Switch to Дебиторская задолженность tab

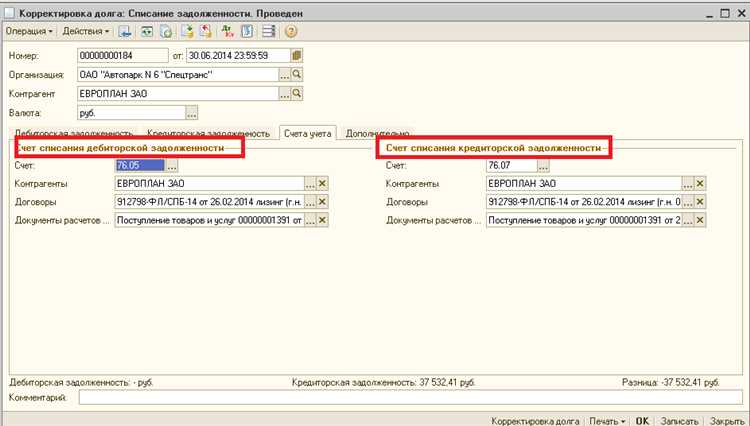coord(71,133)
